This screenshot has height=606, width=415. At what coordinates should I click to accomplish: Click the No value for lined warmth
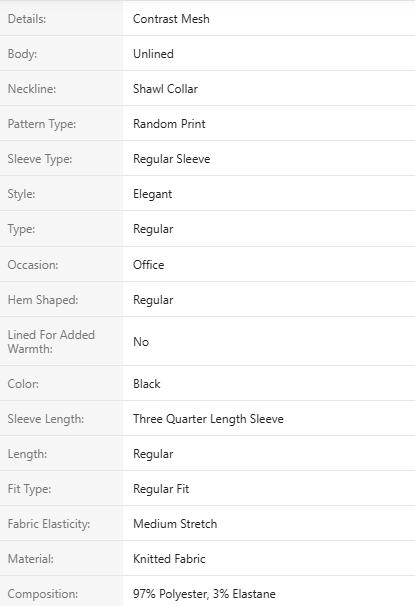(141, 342)
